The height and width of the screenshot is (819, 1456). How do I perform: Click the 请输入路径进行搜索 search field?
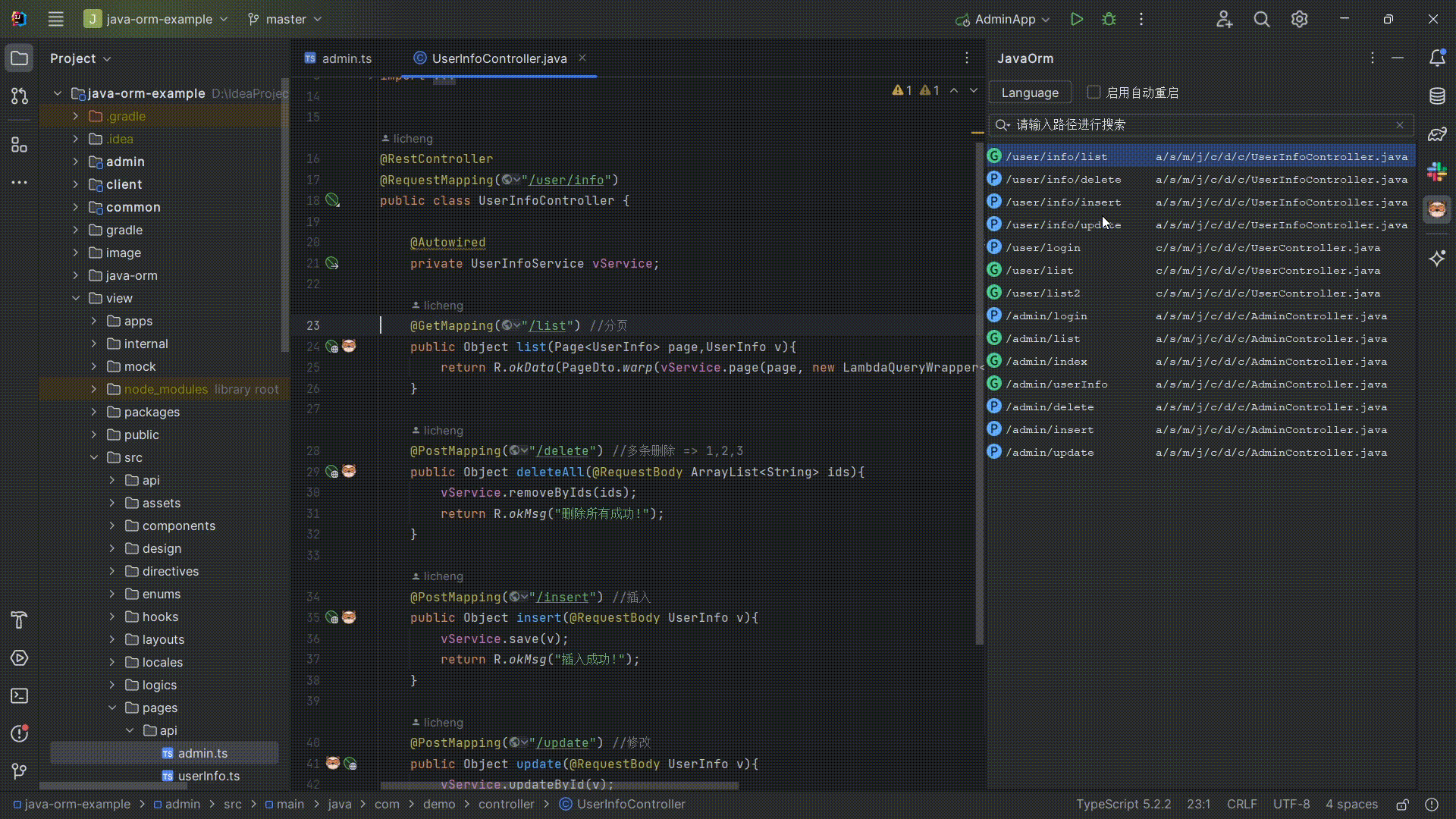[x=1198, y=124]
